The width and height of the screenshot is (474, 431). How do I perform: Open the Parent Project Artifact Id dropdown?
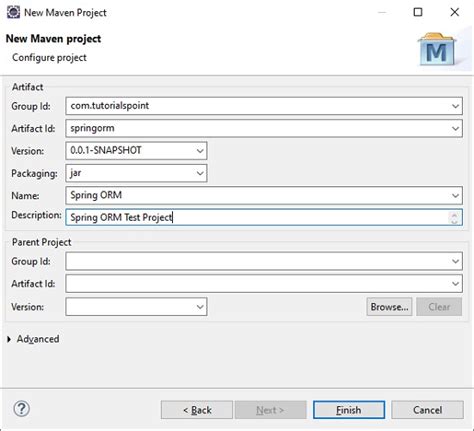[455, 284]
